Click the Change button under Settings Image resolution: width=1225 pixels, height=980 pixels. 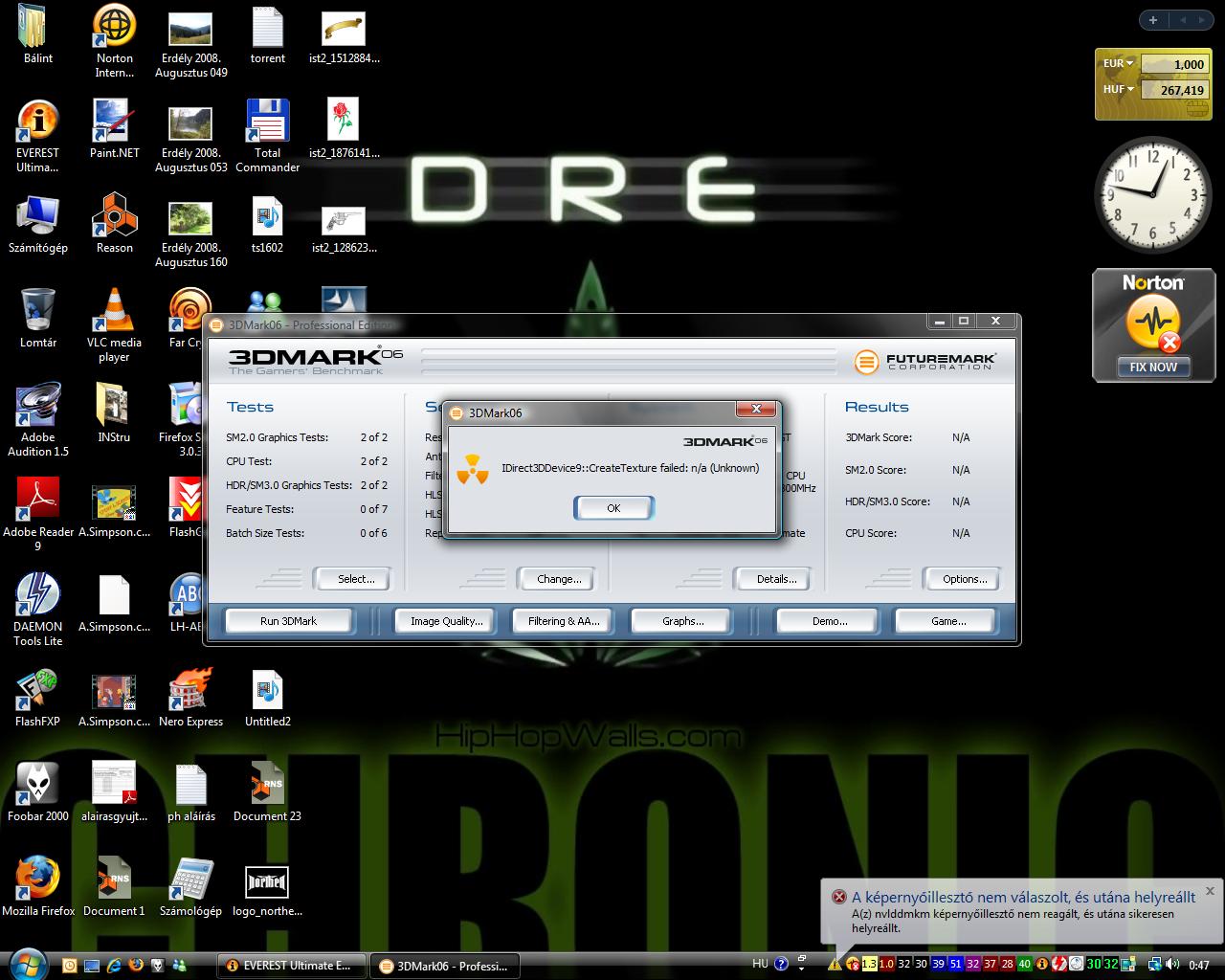559,579
